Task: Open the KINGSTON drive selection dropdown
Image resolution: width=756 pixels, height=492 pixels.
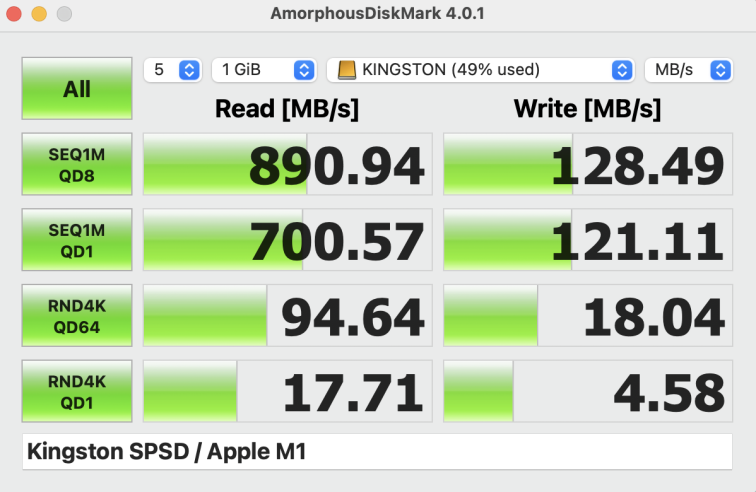Action: [480, 70]
